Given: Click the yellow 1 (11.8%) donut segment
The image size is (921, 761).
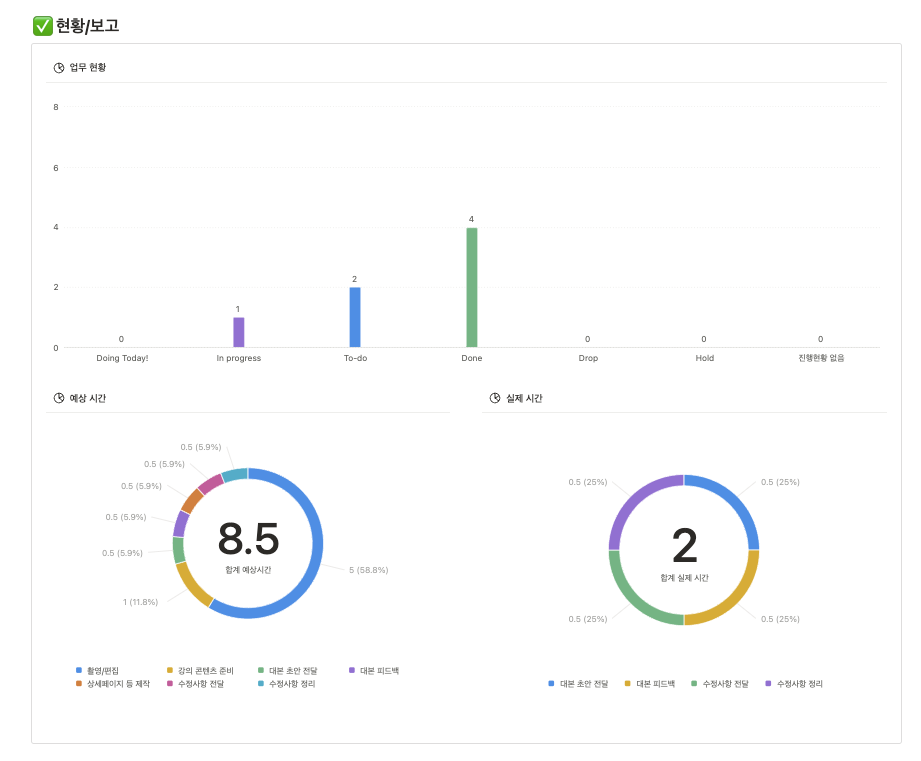Looking at the screenshot, I should pos(193,585).
